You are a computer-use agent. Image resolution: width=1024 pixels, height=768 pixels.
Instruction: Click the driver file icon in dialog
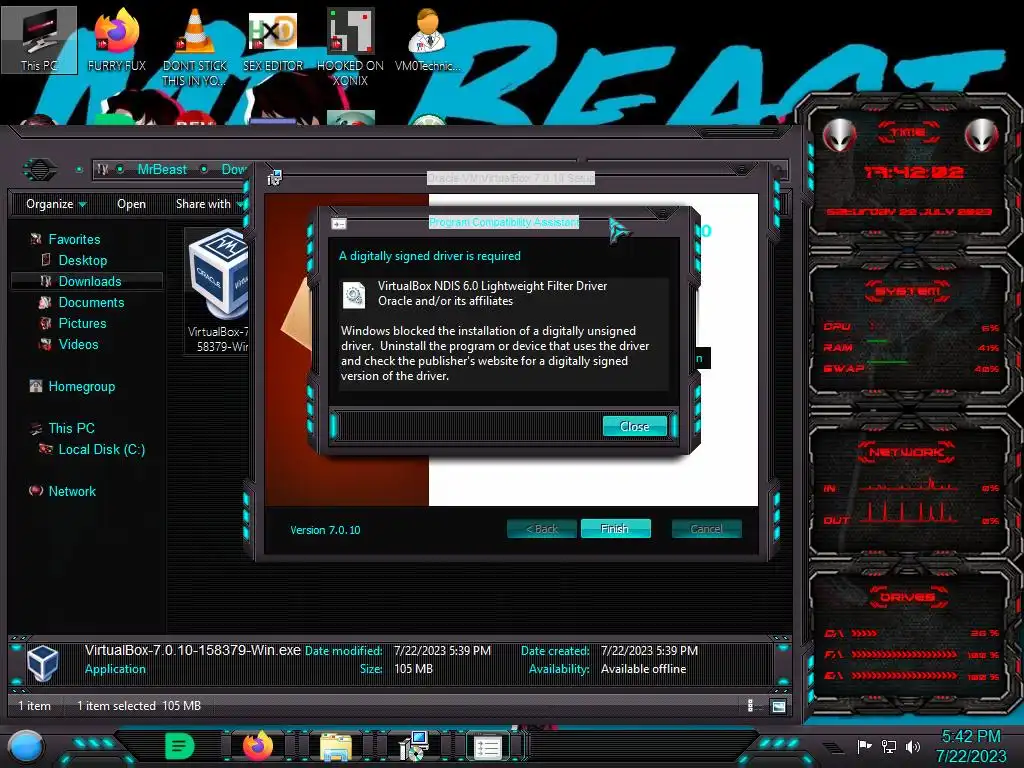[354, 295]
